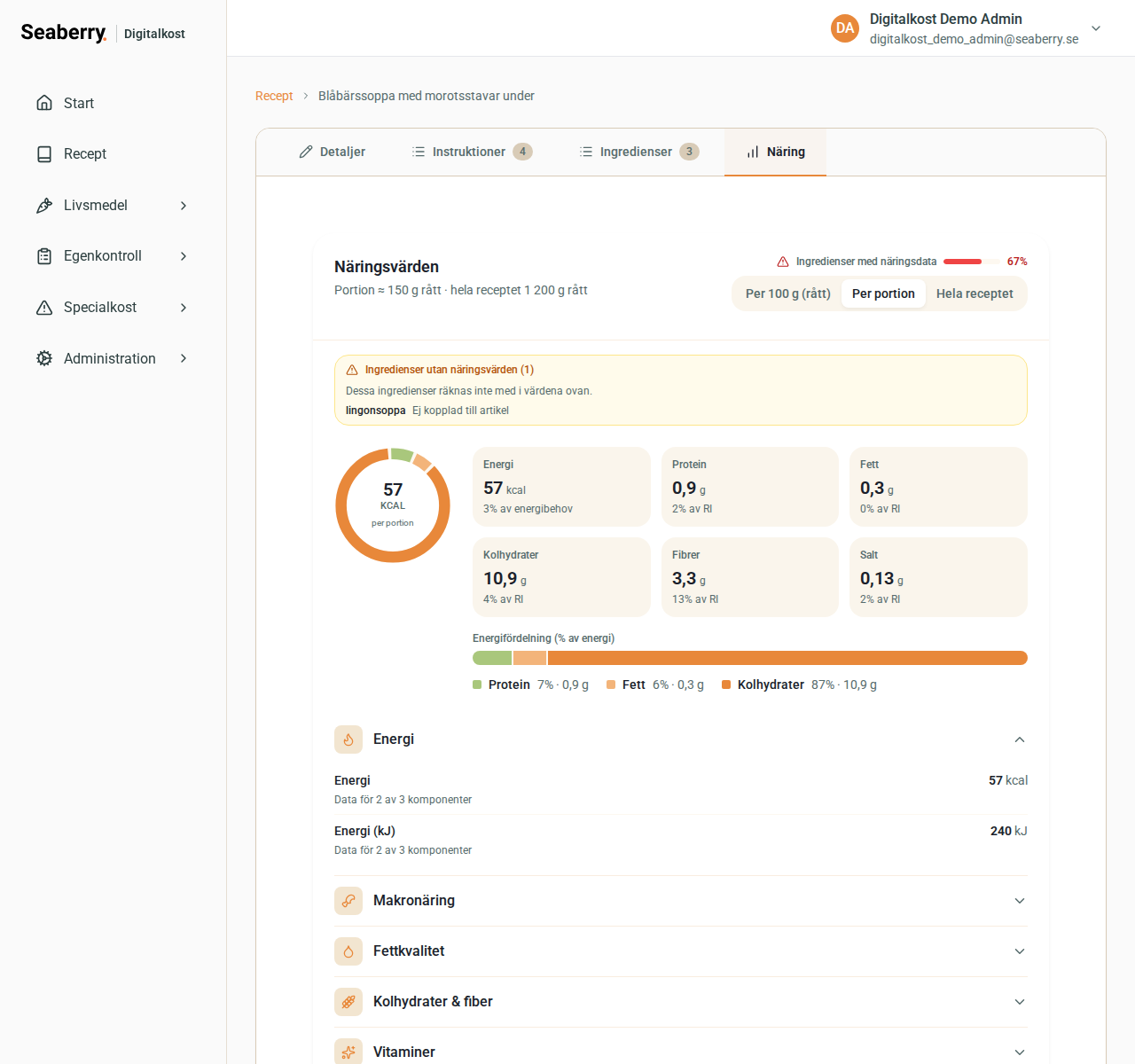This screenshot has height=1064, width=1135.
Task: Click warning icon in 'Ingredienser utan näringsvärden' banner
Action: point(352,370)
